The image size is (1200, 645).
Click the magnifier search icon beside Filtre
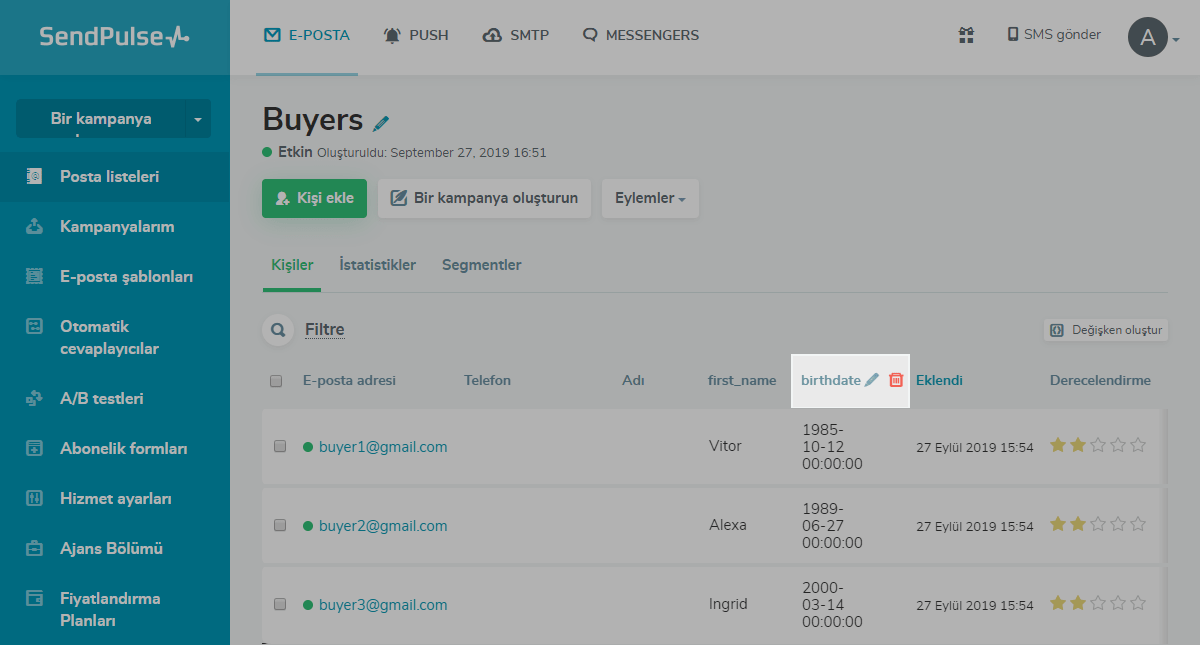click(x=278, y=330)
